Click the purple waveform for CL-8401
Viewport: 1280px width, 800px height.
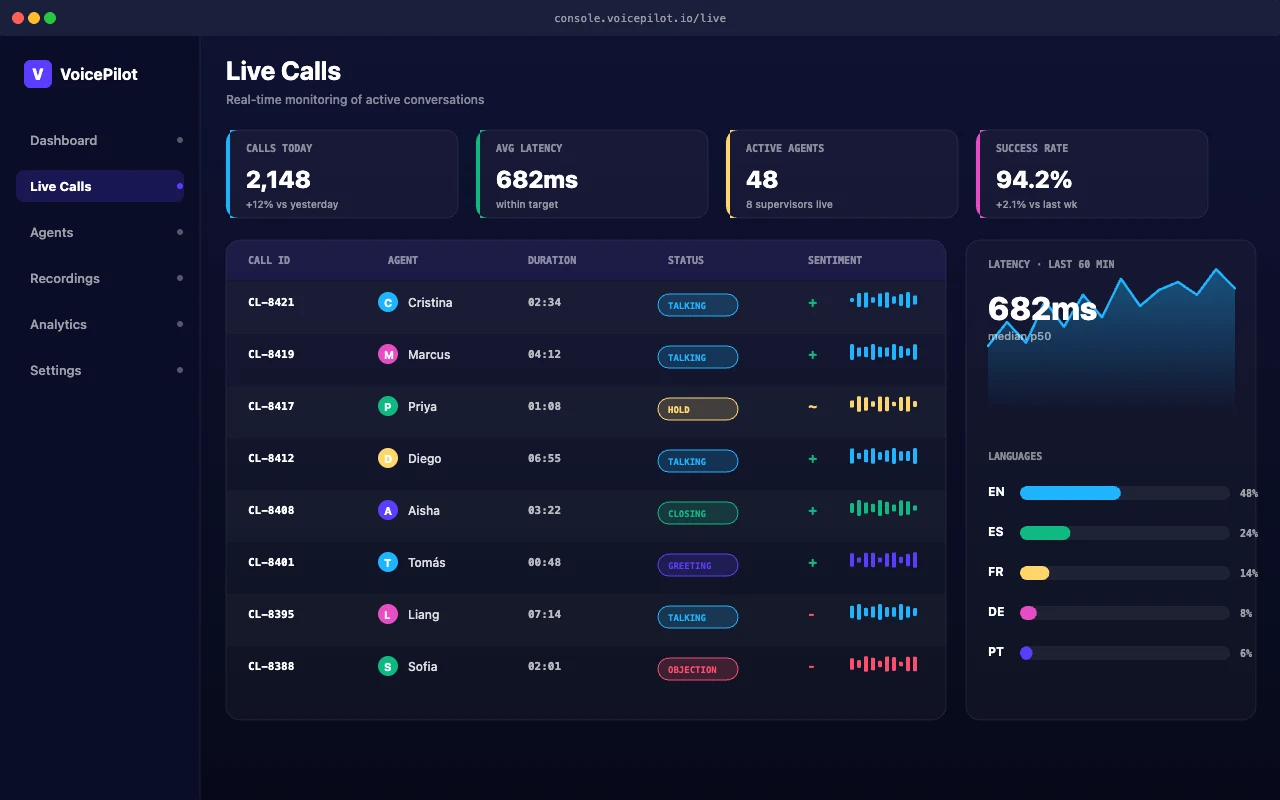click(x=883, y=560)
